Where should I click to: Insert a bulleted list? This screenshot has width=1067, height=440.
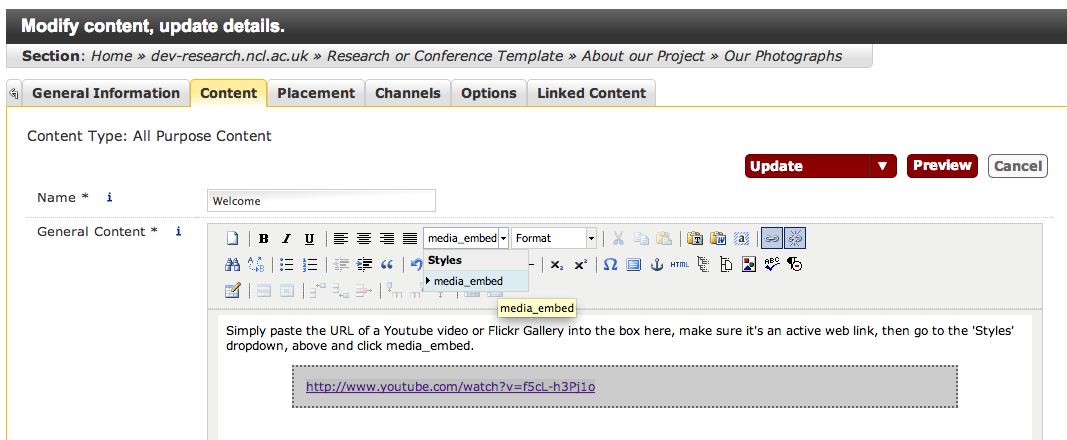pos(286,265)
